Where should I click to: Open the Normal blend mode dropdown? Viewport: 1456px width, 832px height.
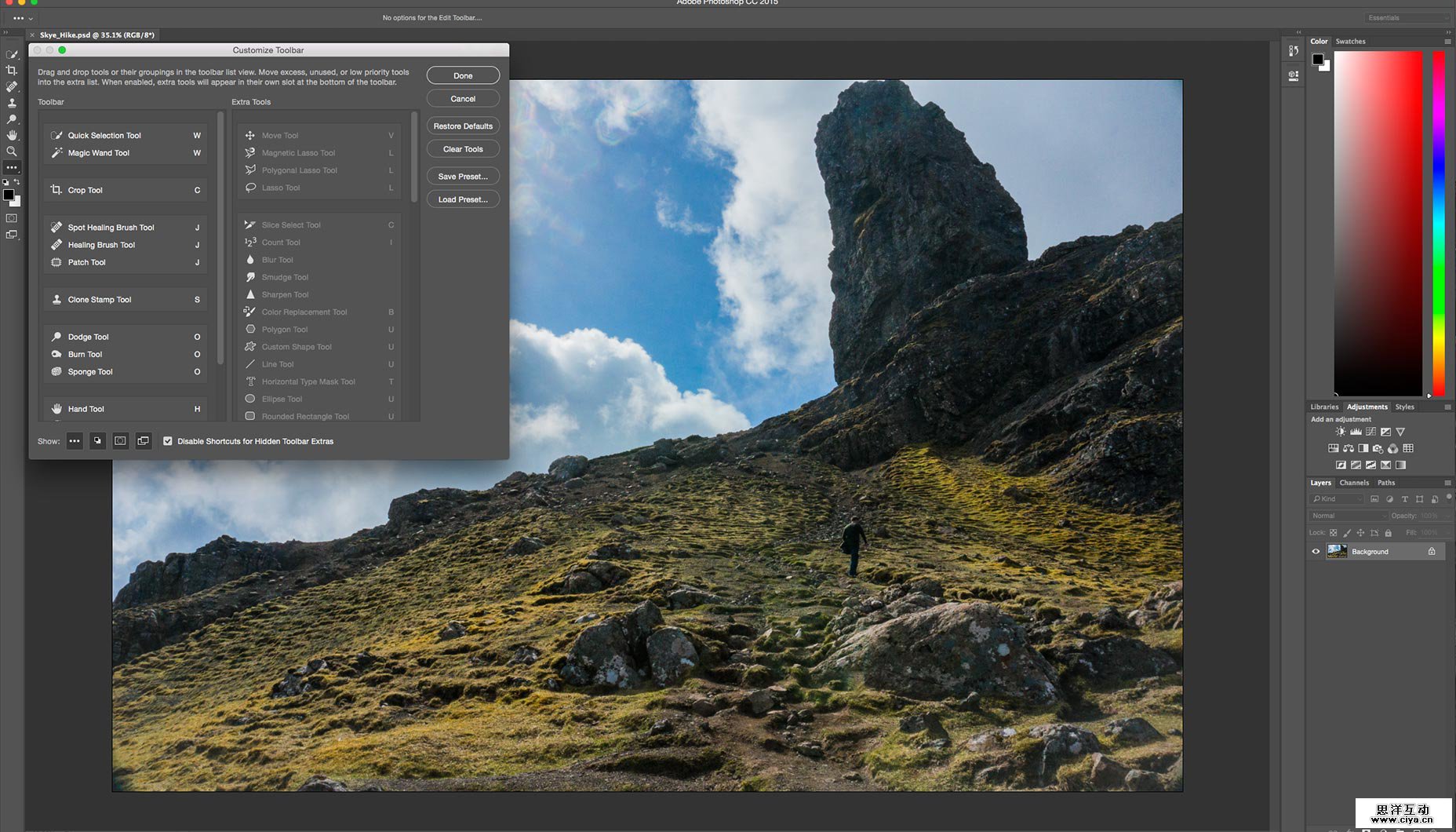tap(1347, 516)
